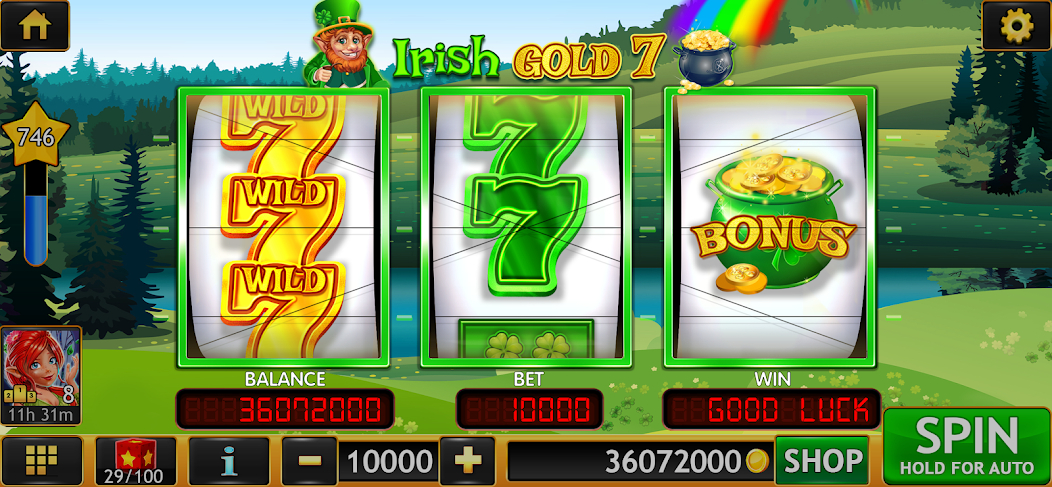This screenshot has width=1052, height=487.
Task: Click the leprechaun mascot in title
Action: point(344,45)
